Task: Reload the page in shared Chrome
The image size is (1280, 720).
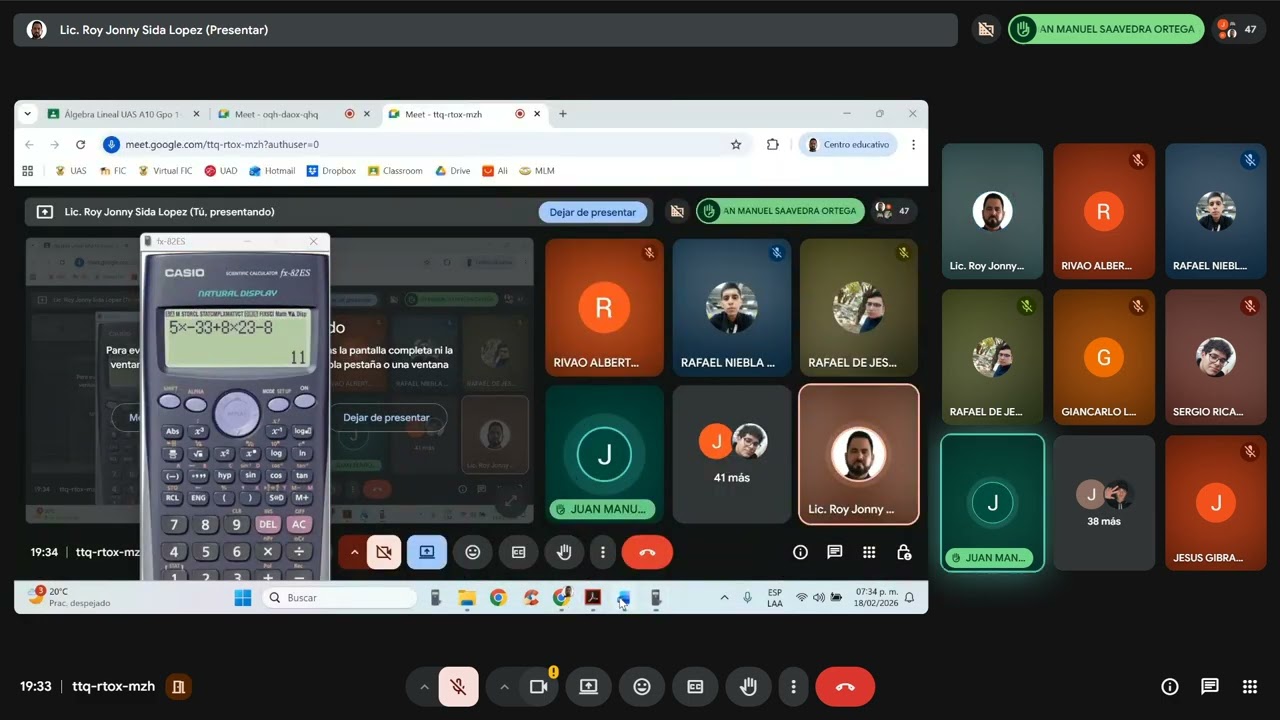Action: [81, 145]
